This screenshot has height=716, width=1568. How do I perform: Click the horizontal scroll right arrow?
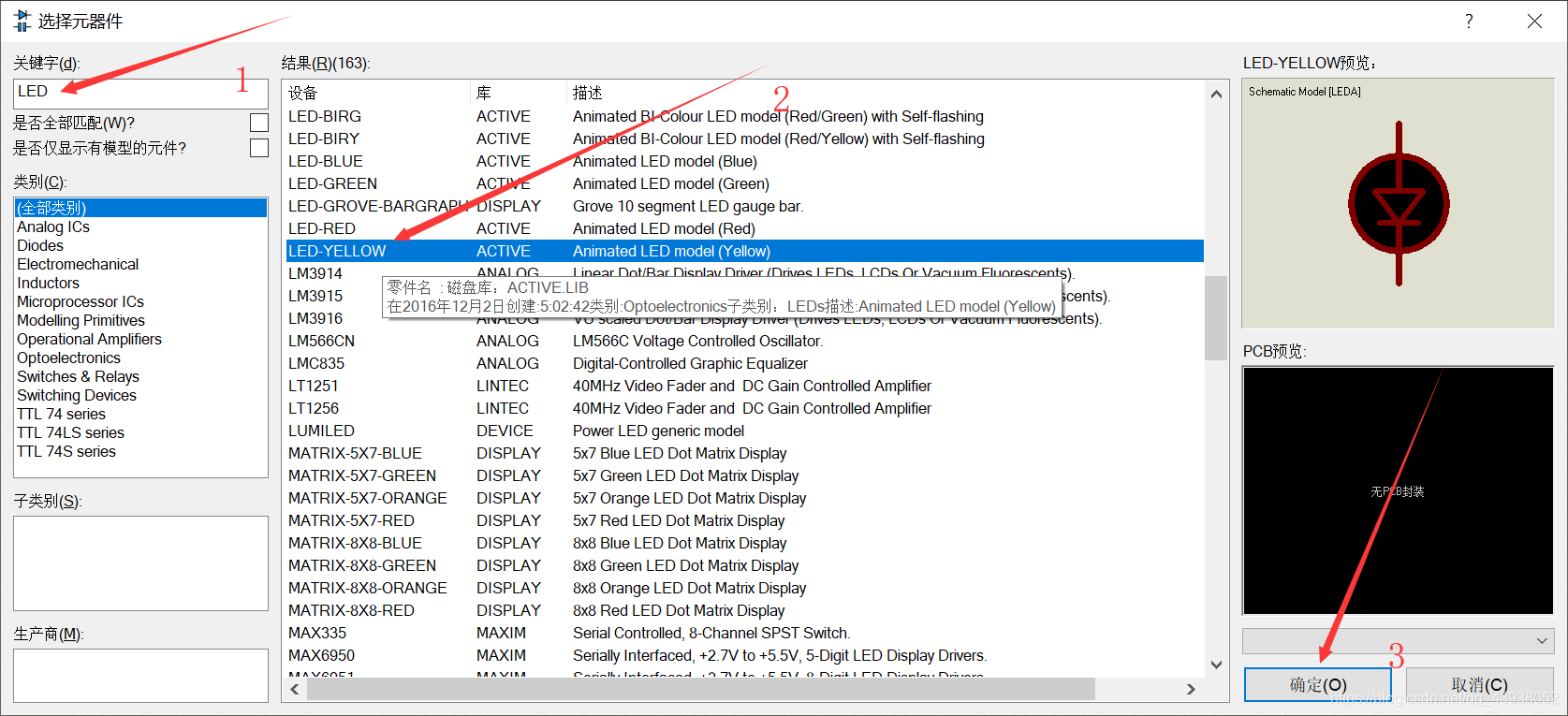1191,689
